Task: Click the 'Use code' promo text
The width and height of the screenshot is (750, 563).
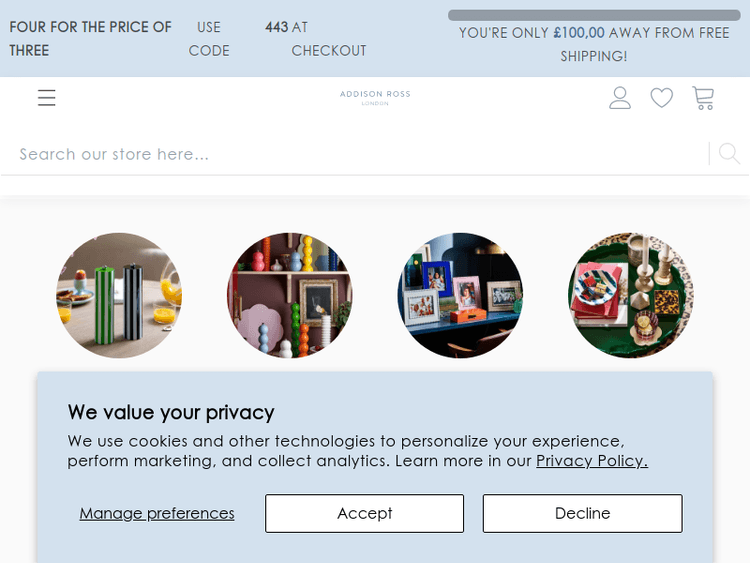Action: [209, 39]
